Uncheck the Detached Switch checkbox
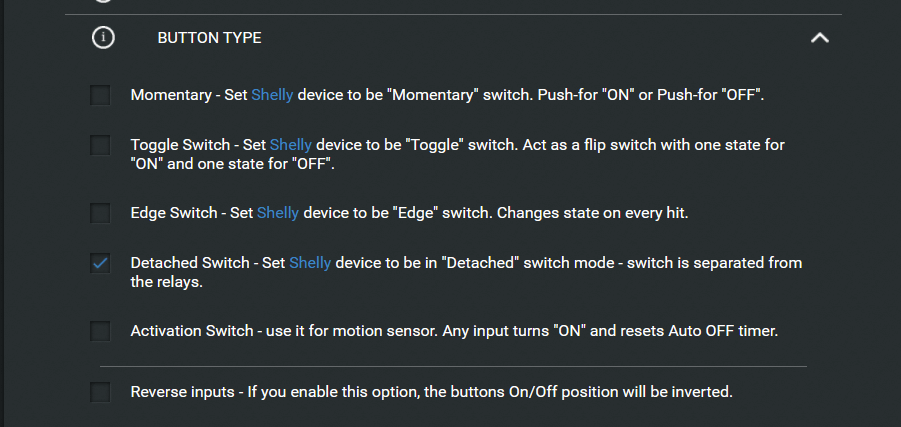 point(100,263)
